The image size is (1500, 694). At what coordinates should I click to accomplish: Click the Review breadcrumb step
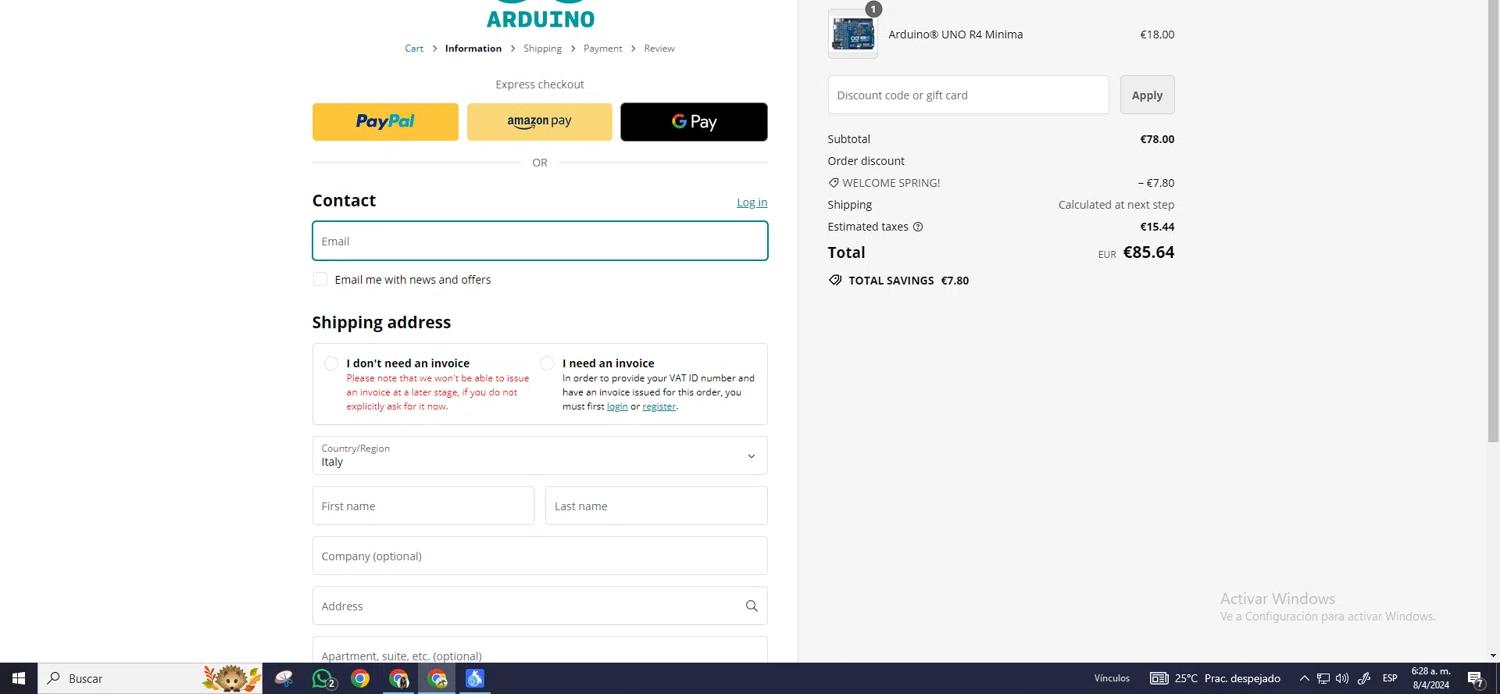click(x=659, y=48)
